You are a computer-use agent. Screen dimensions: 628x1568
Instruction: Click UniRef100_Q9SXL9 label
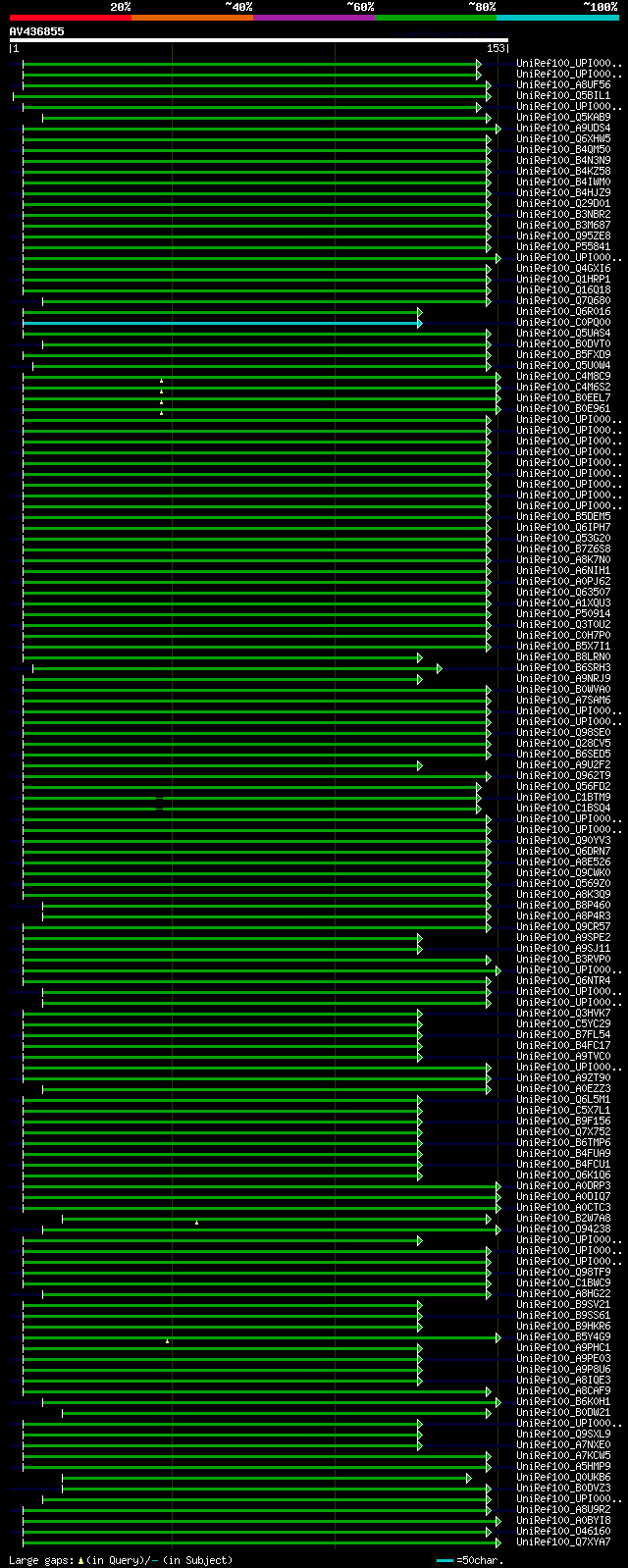pos(563,1435)
